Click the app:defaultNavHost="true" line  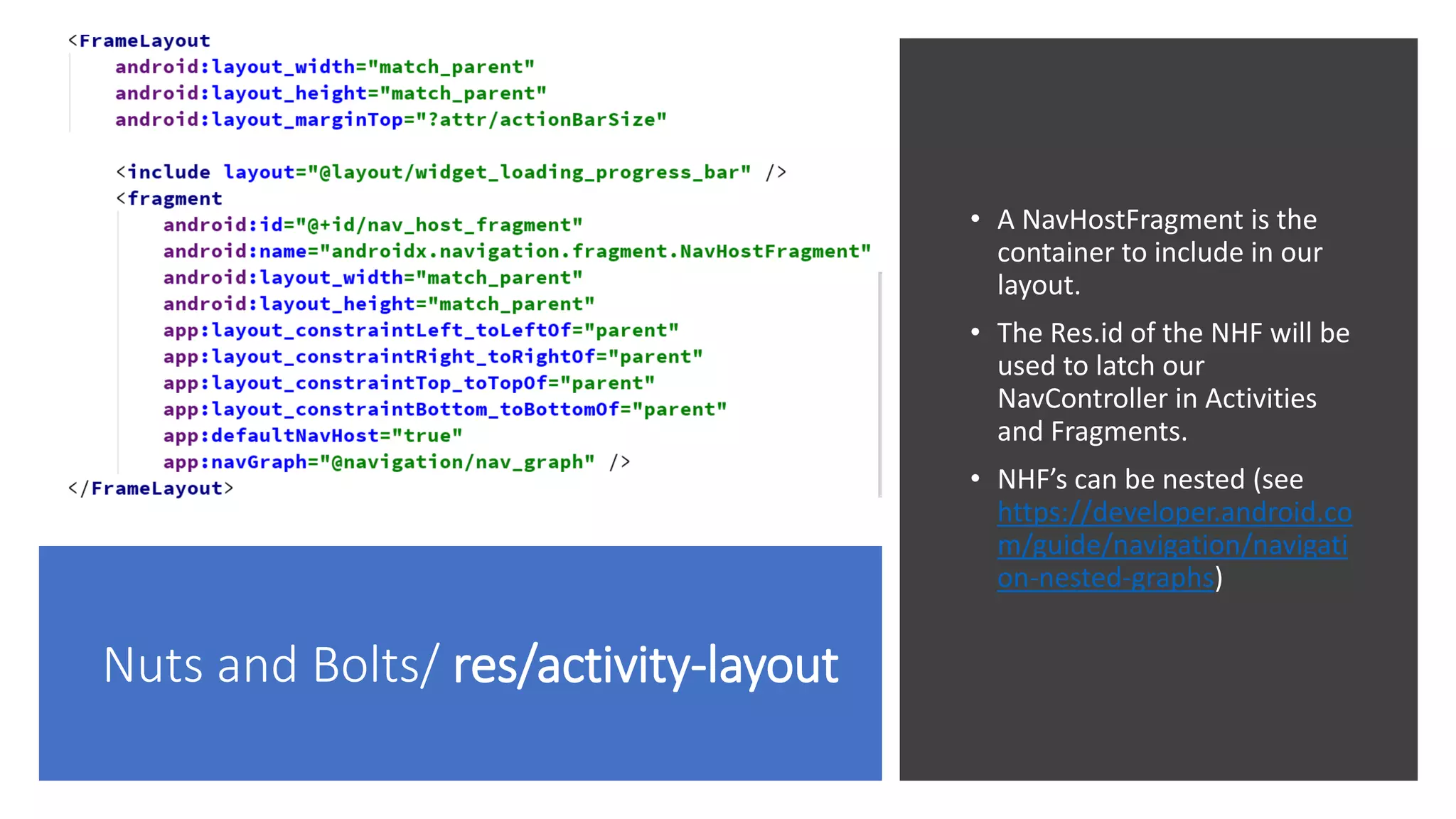pyautogui.click(x=313, y=435)
